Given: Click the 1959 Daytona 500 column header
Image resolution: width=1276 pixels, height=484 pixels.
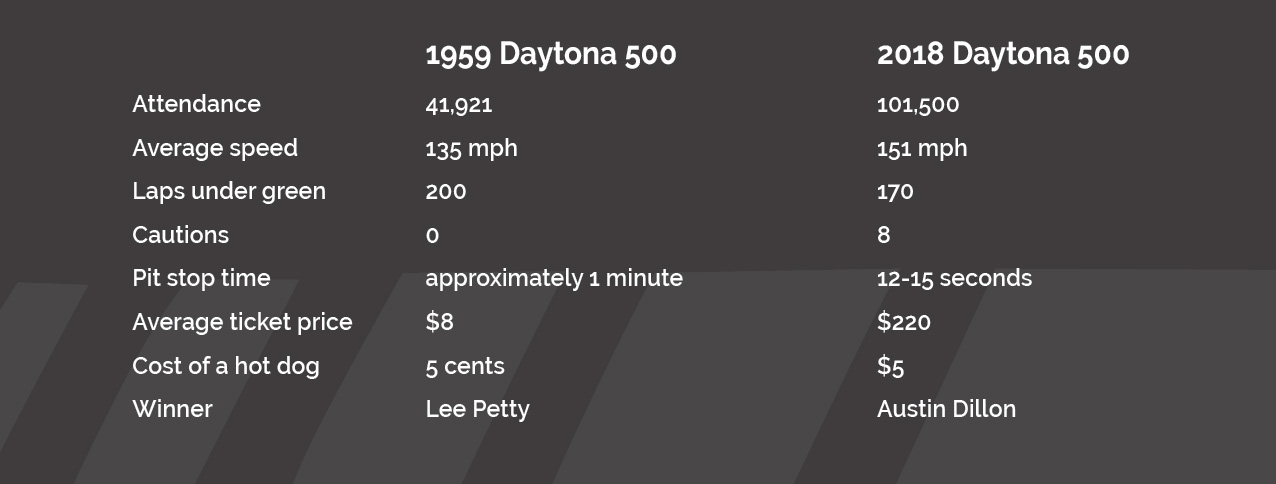Looking at the screenshot, I should pyautogui.click(x=551, y=54).
